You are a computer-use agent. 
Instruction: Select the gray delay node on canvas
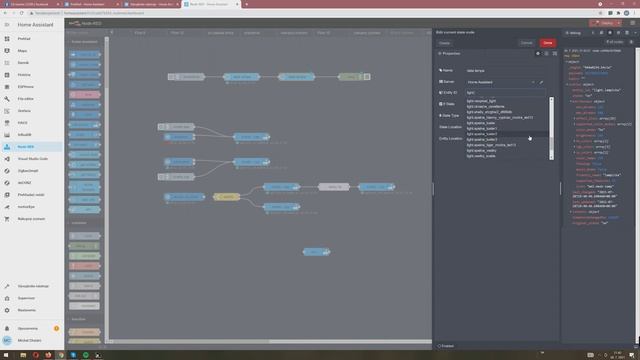coord(334,187)
